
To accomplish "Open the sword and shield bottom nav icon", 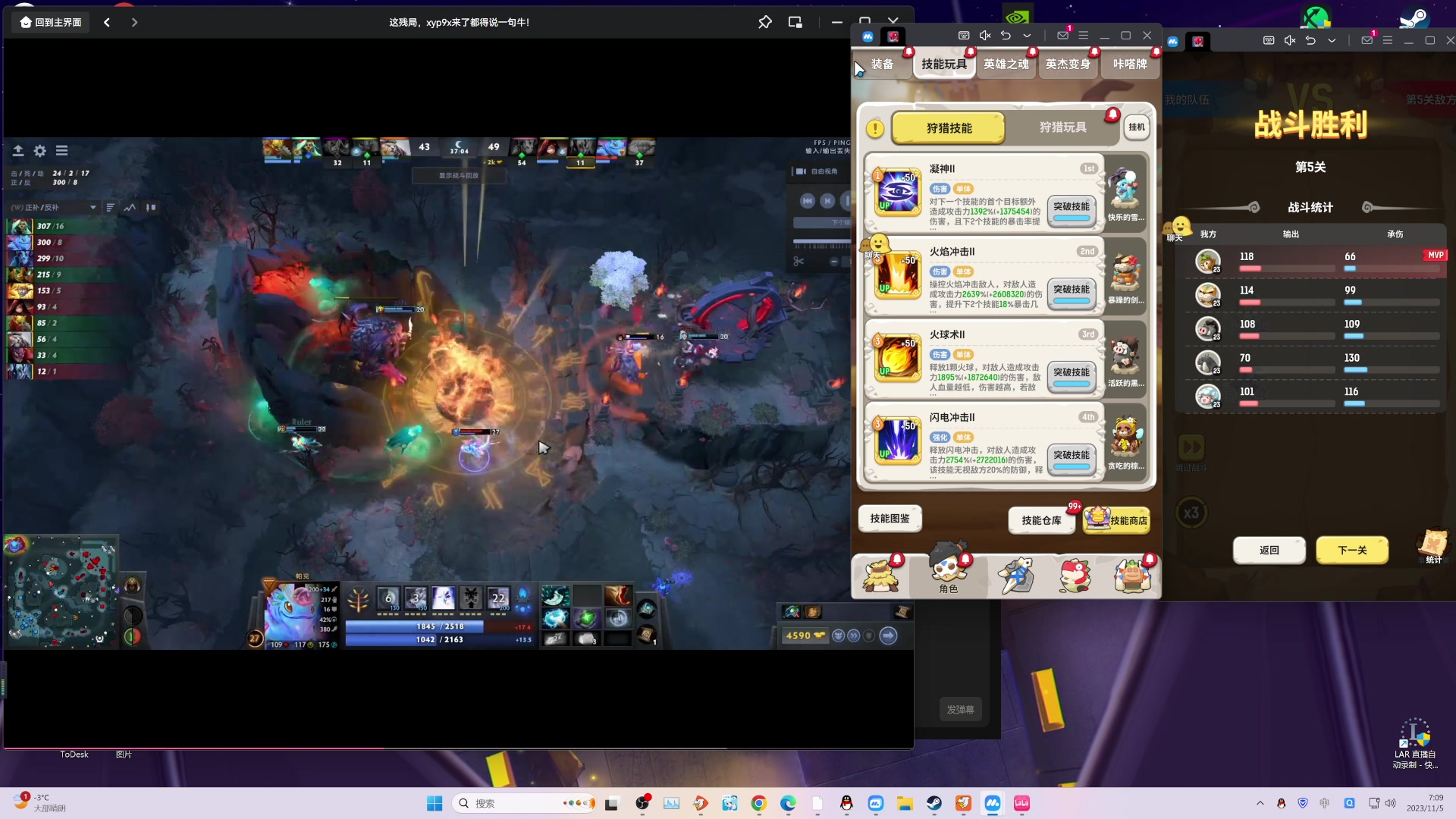I will pos(1015,575).
